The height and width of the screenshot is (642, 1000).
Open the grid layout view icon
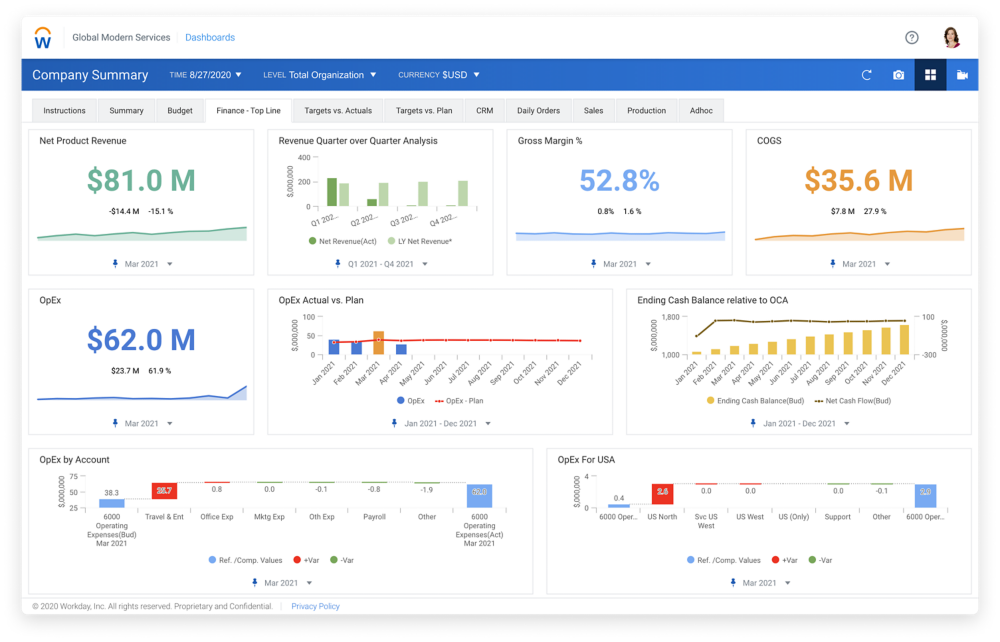(x=930, y=74)
